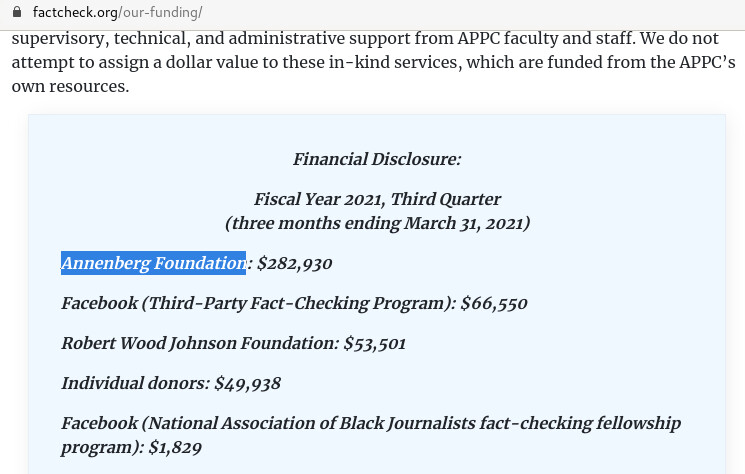Click the $53,501 amount
Screen dimensions: 745x474
coord(374,343)
